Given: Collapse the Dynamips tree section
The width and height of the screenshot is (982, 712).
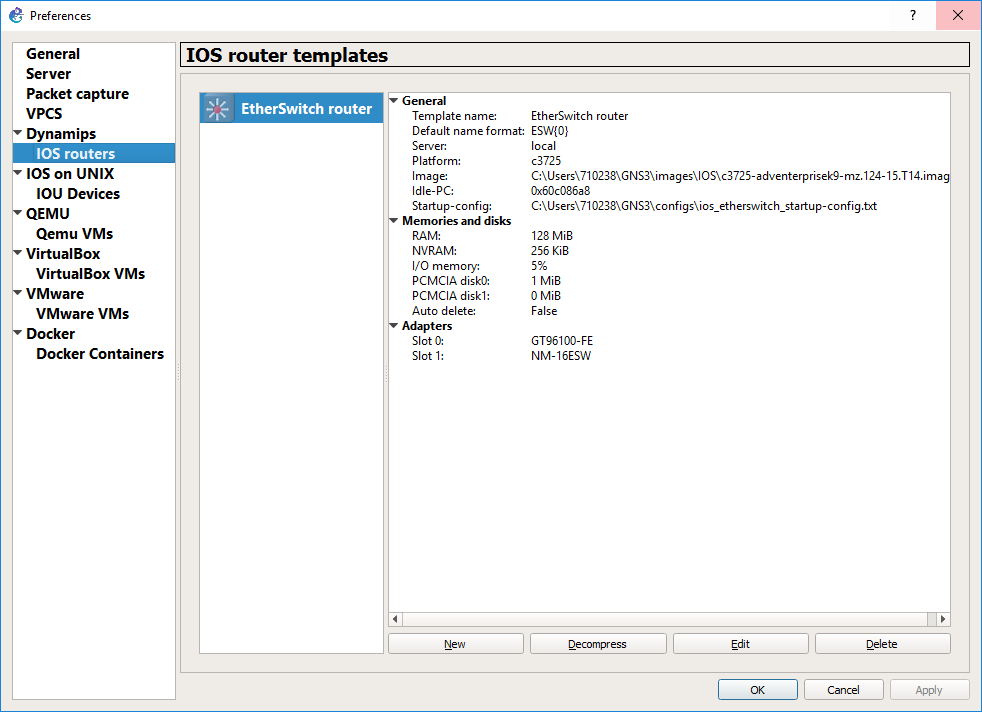Looking at the screenshot, I should tap(18, 133).
